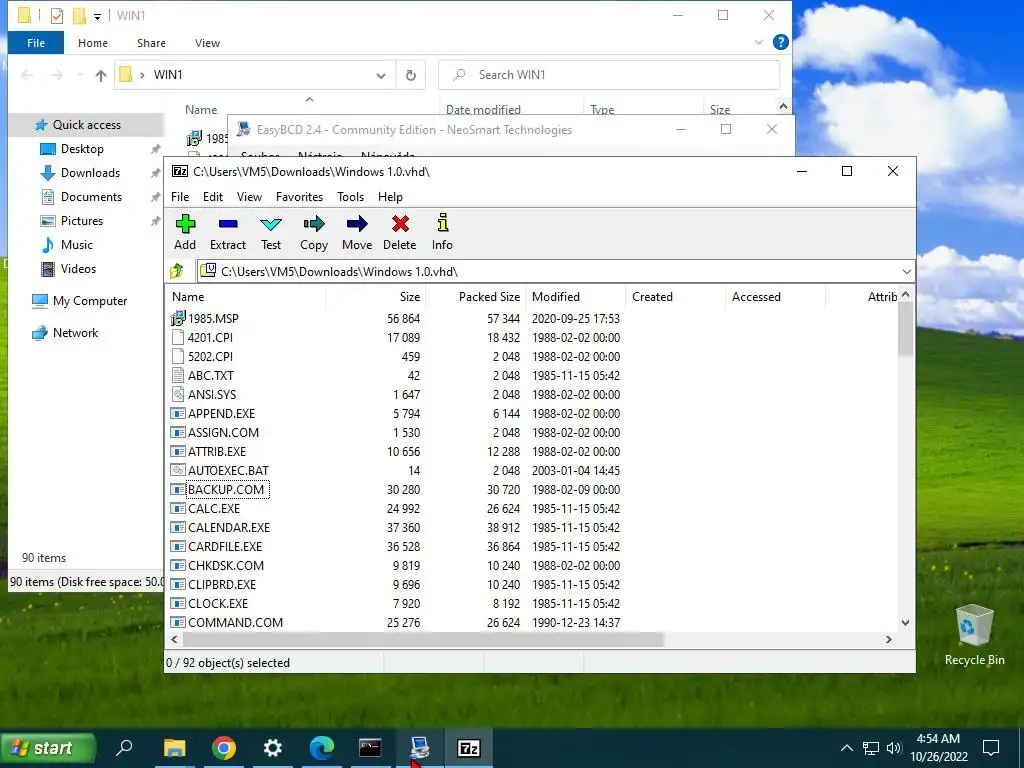Viewport: 1024px width, 768px height.
Task: Click vertical scrollbar down arrow in 7-Zip
Action: 905,622
